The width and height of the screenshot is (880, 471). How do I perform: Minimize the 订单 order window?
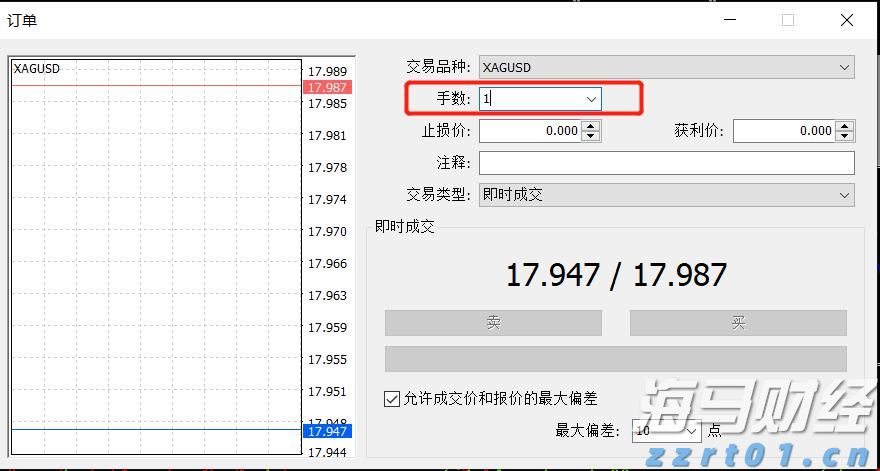coord(729,20)
